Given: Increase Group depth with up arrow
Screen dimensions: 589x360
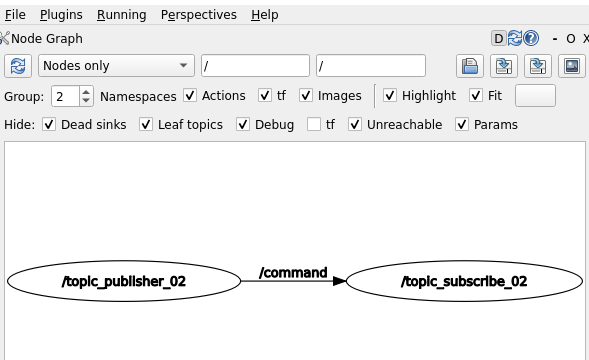Looking at the screenshot, I should pyautogui.click(x=86, y=92).
